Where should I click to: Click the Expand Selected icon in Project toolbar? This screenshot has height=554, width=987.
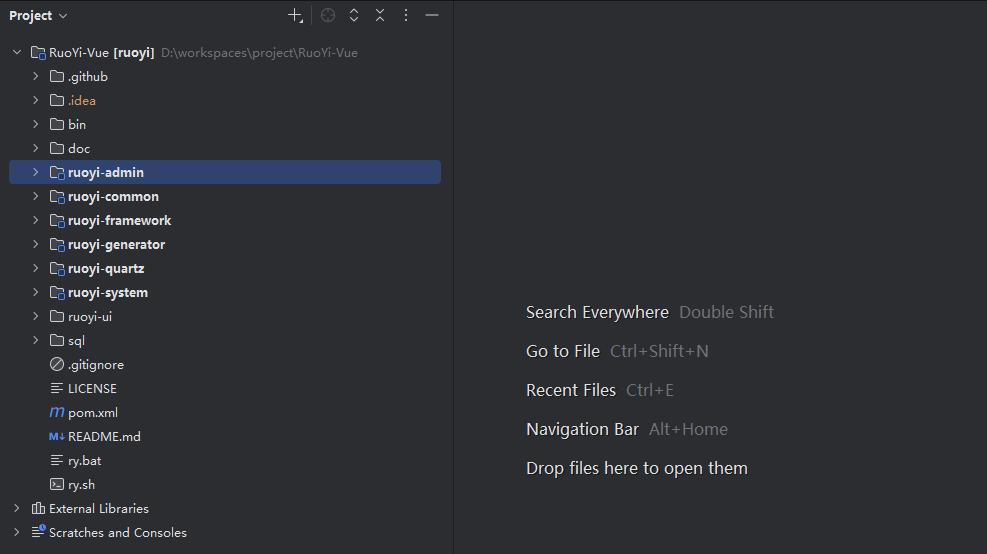click(x=354, y=15)
